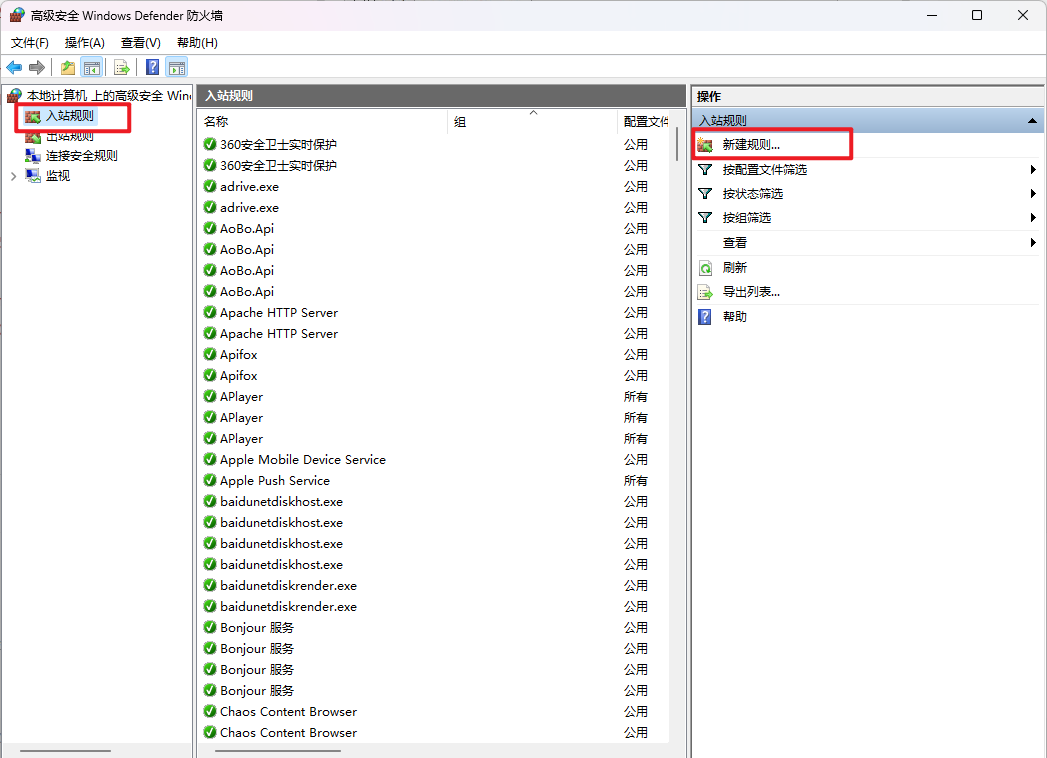Click the 按配置文件筛选 funnel icon
This screenshot has height=758, width=1047.
[705, 170]
